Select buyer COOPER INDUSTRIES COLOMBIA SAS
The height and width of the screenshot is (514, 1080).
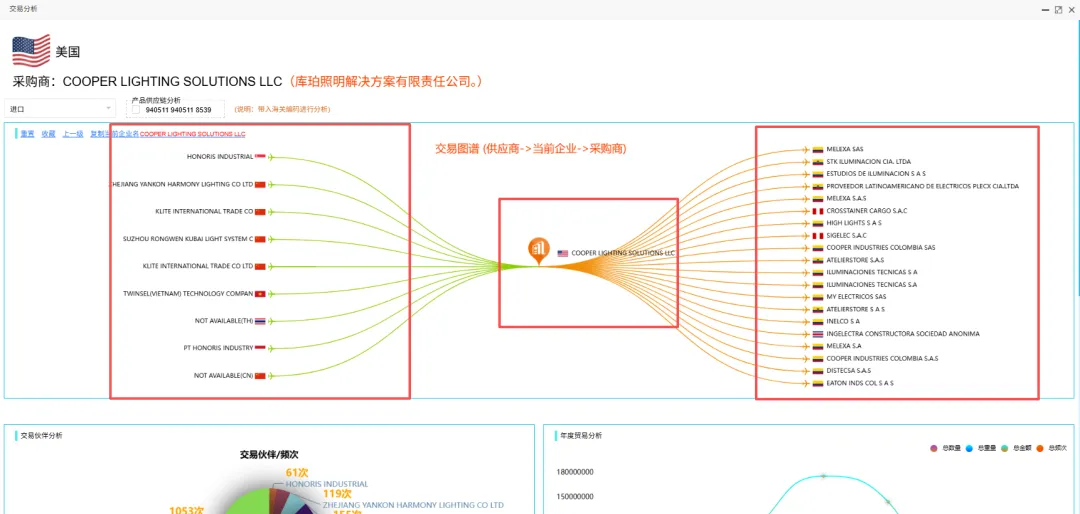pyautogui.click(x=881, y=247)
